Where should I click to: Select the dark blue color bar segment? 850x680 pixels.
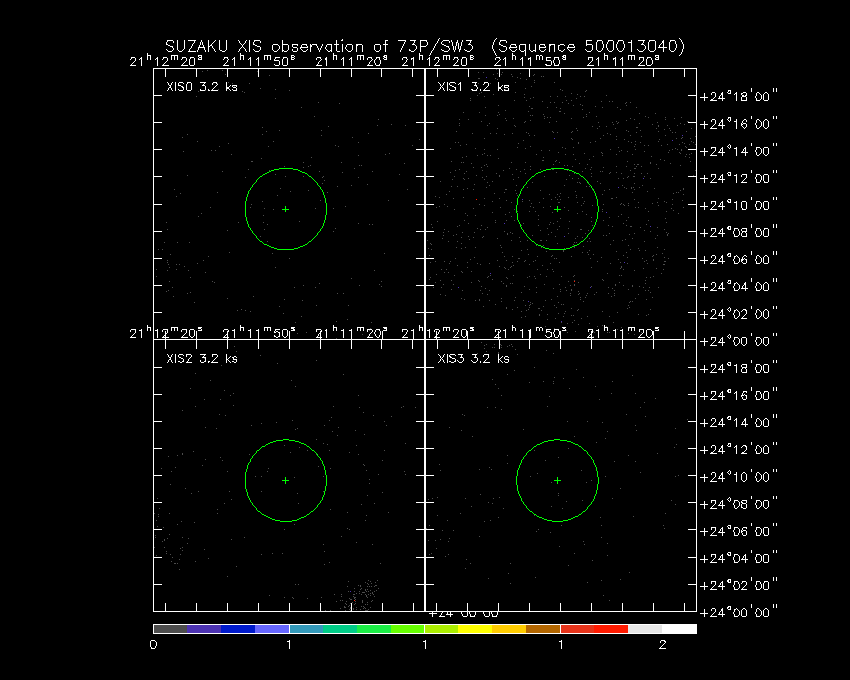tap(238, 629)
